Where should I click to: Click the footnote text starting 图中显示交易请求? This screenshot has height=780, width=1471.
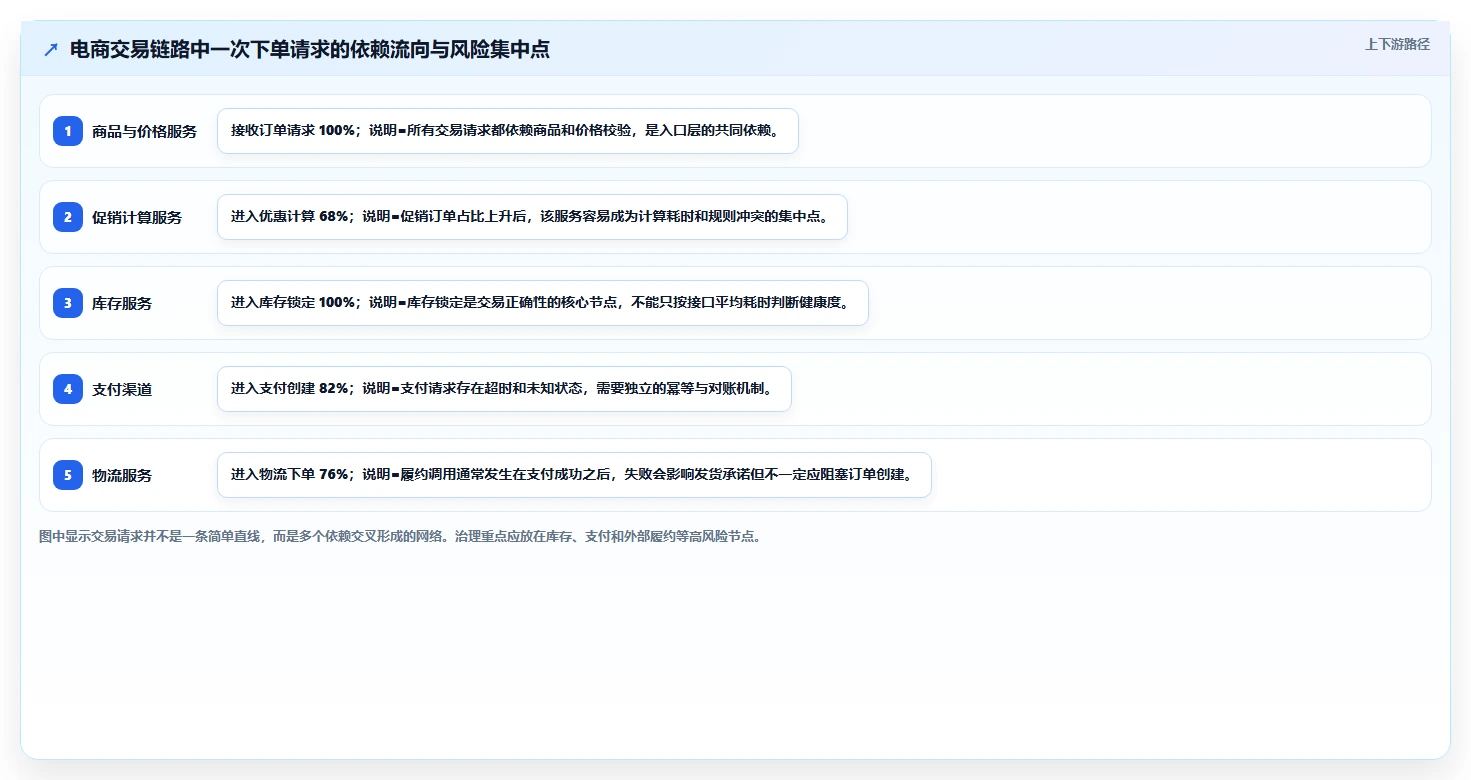click(400, 537)
